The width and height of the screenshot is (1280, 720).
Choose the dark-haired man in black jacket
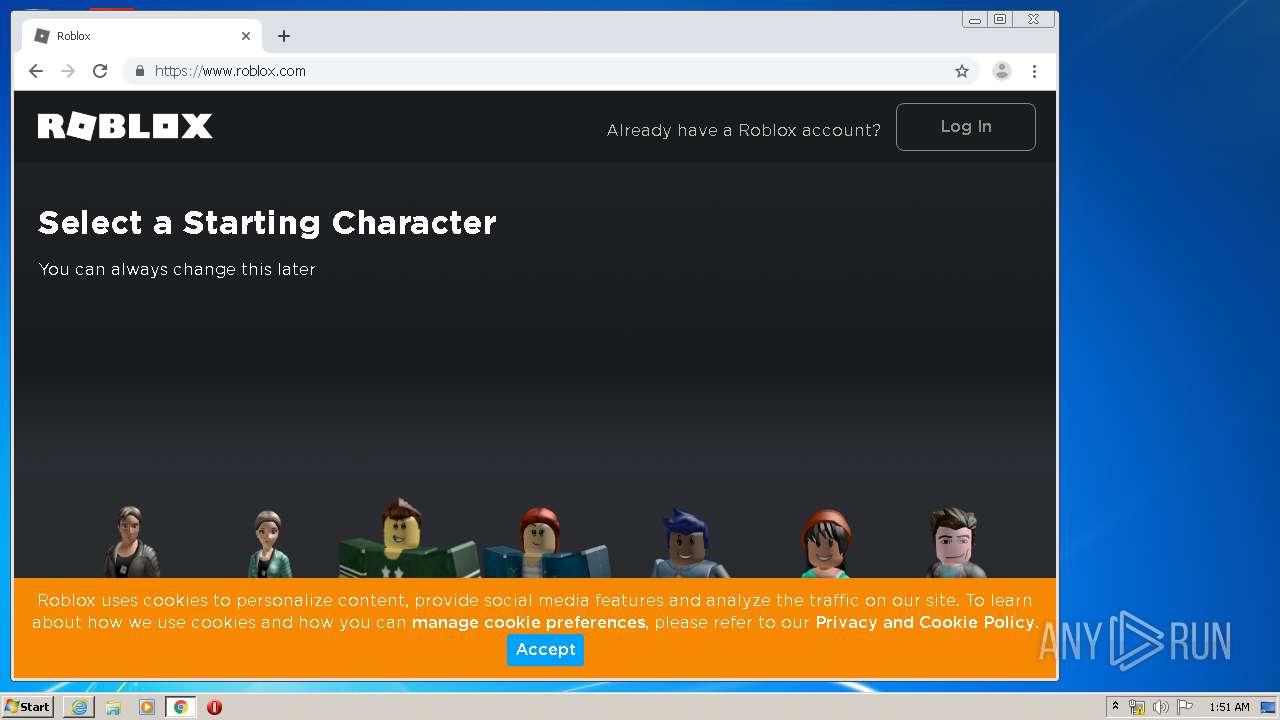pos(131,543)
